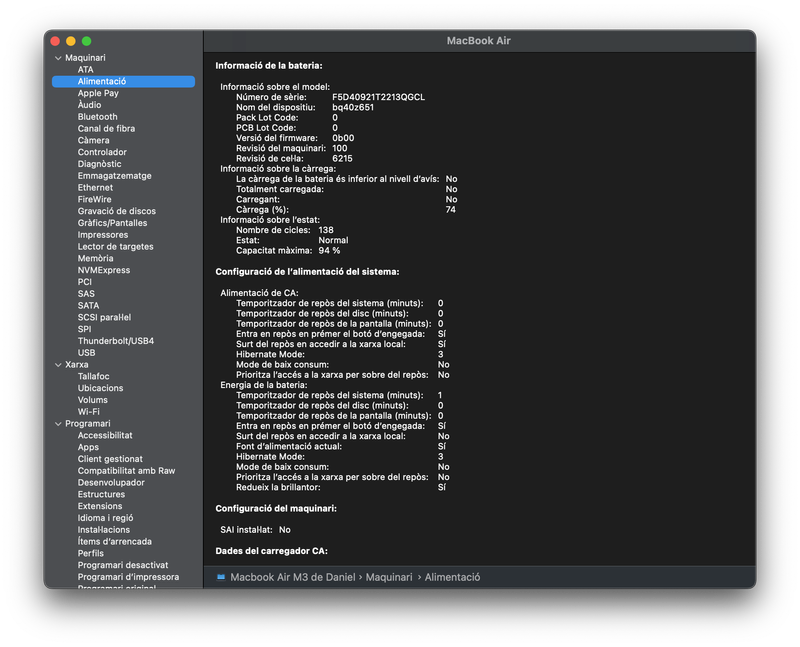The image size is (800, 647).
Task: Open Memòria in sidebar
Action: tap(95, 258)
